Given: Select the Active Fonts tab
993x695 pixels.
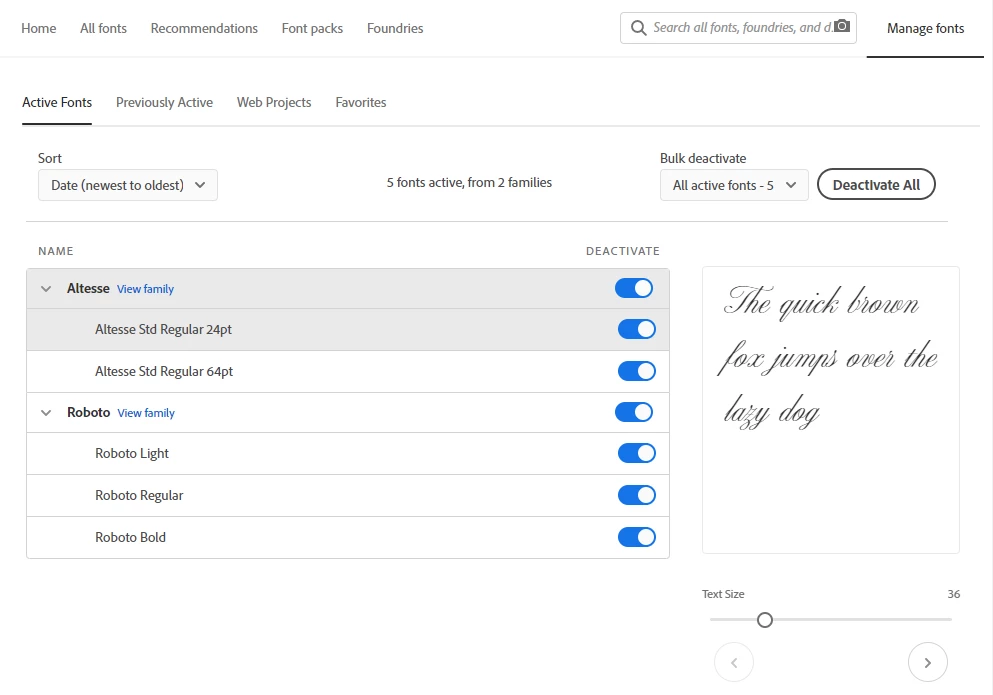Looking at the screenshot, I should click(57, 103).
